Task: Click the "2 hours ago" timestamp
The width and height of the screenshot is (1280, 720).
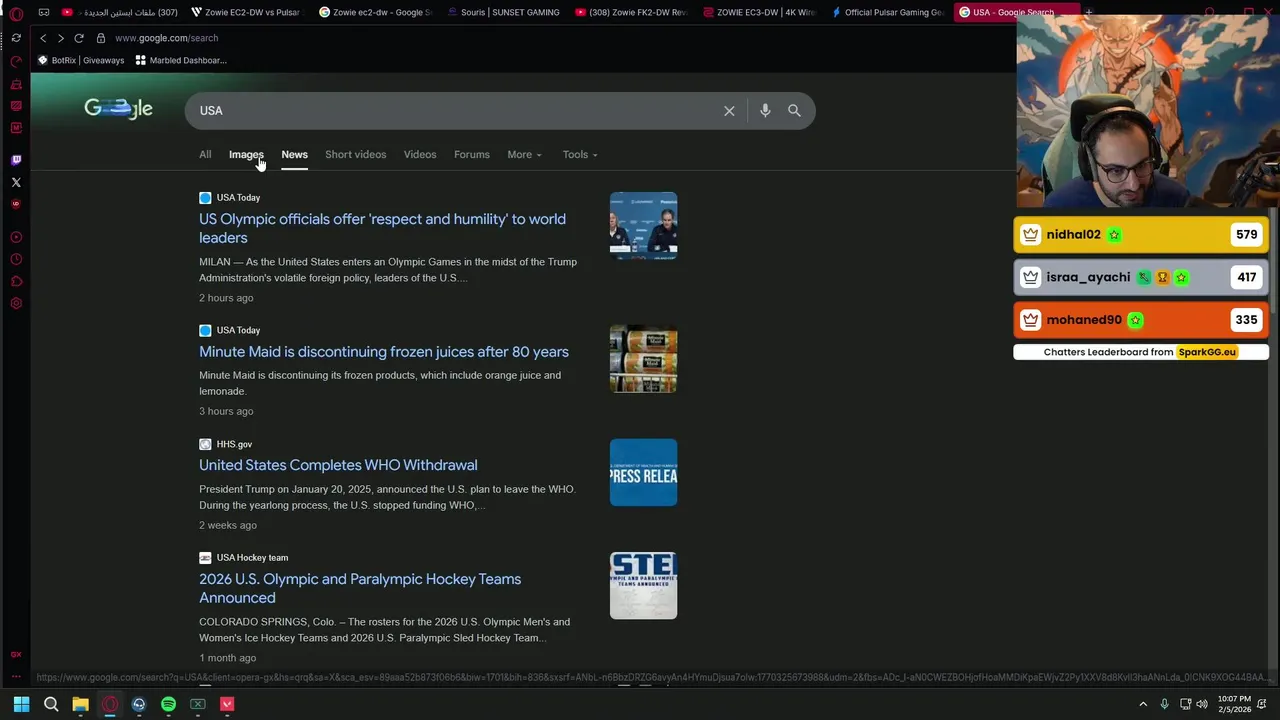Action: [x=226, y=298]
